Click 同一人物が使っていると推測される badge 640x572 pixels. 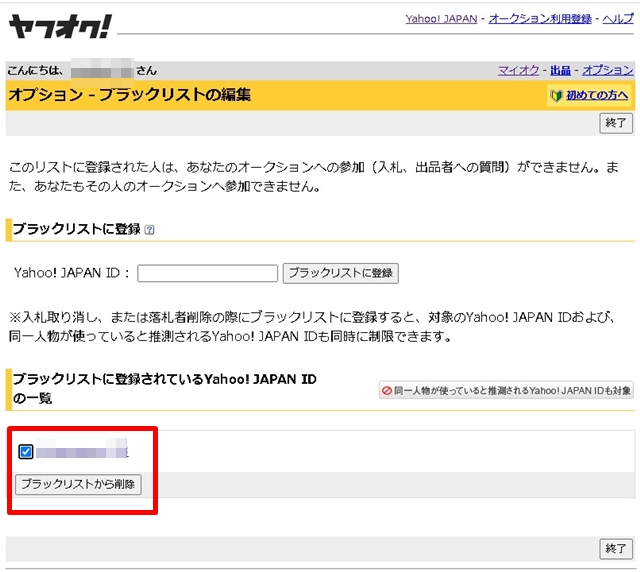click(x=506, y=390)
